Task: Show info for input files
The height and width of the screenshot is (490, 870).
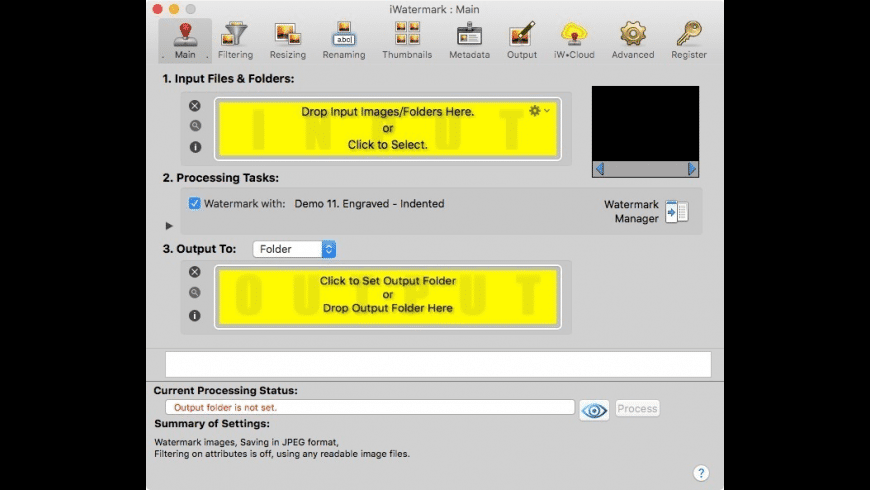Action: click(x=195, y=147)
